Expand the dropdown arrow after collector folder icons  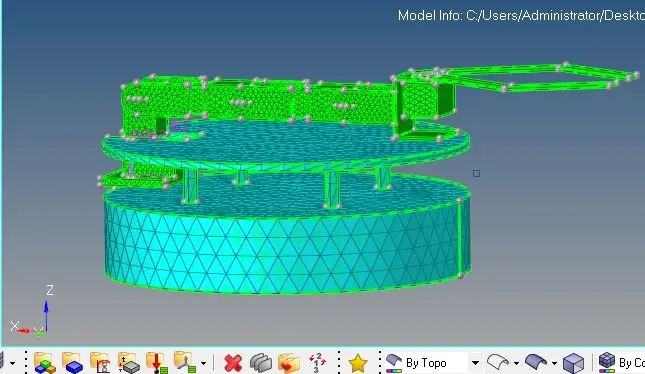click(x=203, y=363)
